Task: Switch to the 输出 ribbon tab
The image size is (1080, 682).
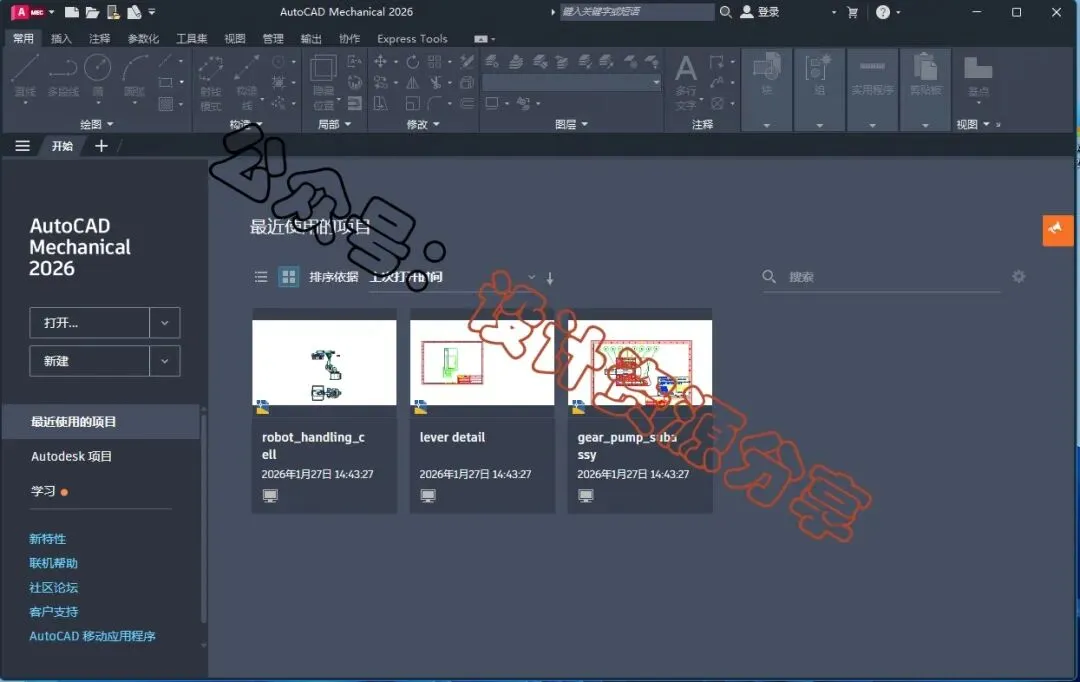Action: [311, 39]
